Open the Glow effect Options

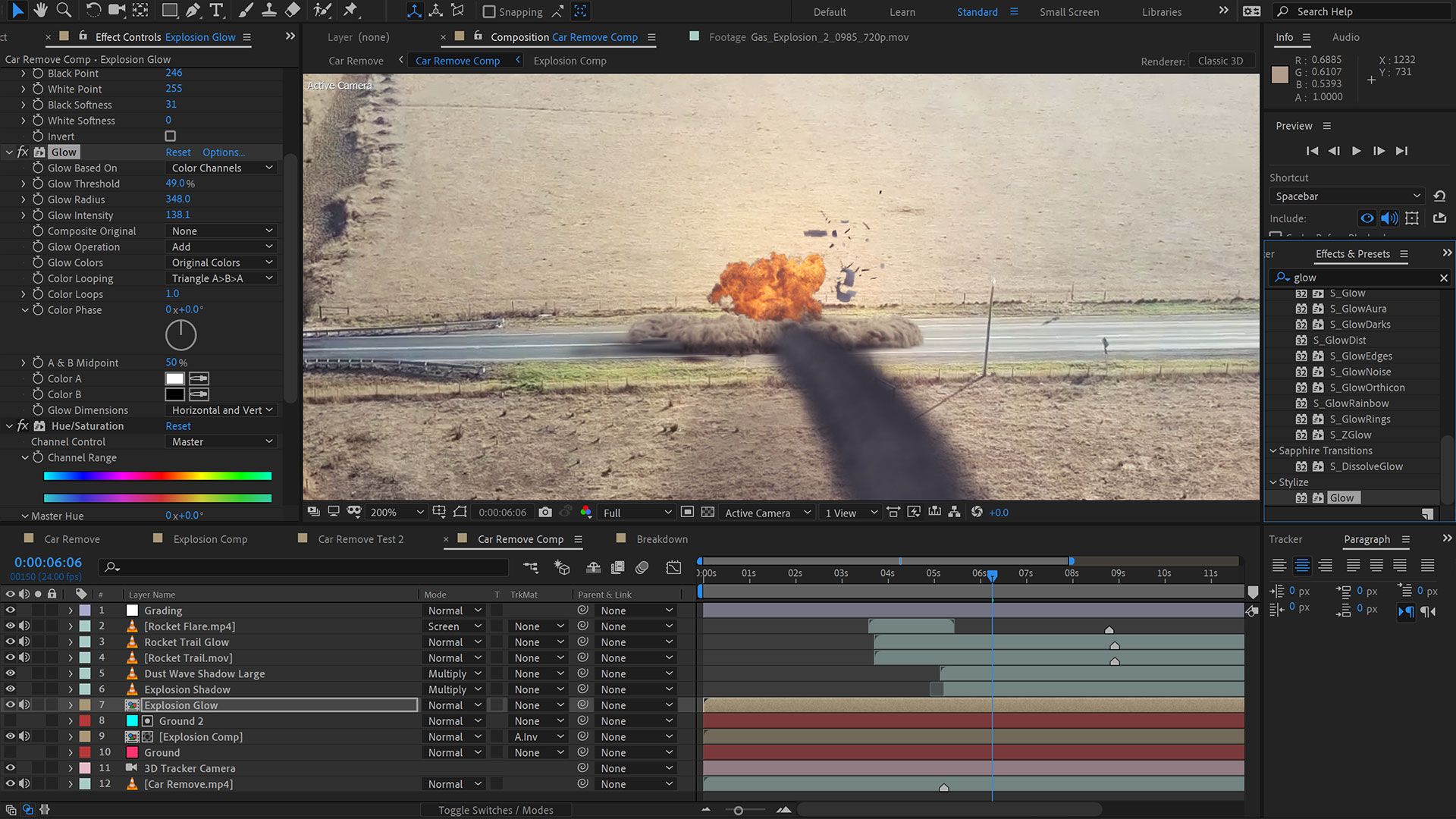[x=224, y=152]
